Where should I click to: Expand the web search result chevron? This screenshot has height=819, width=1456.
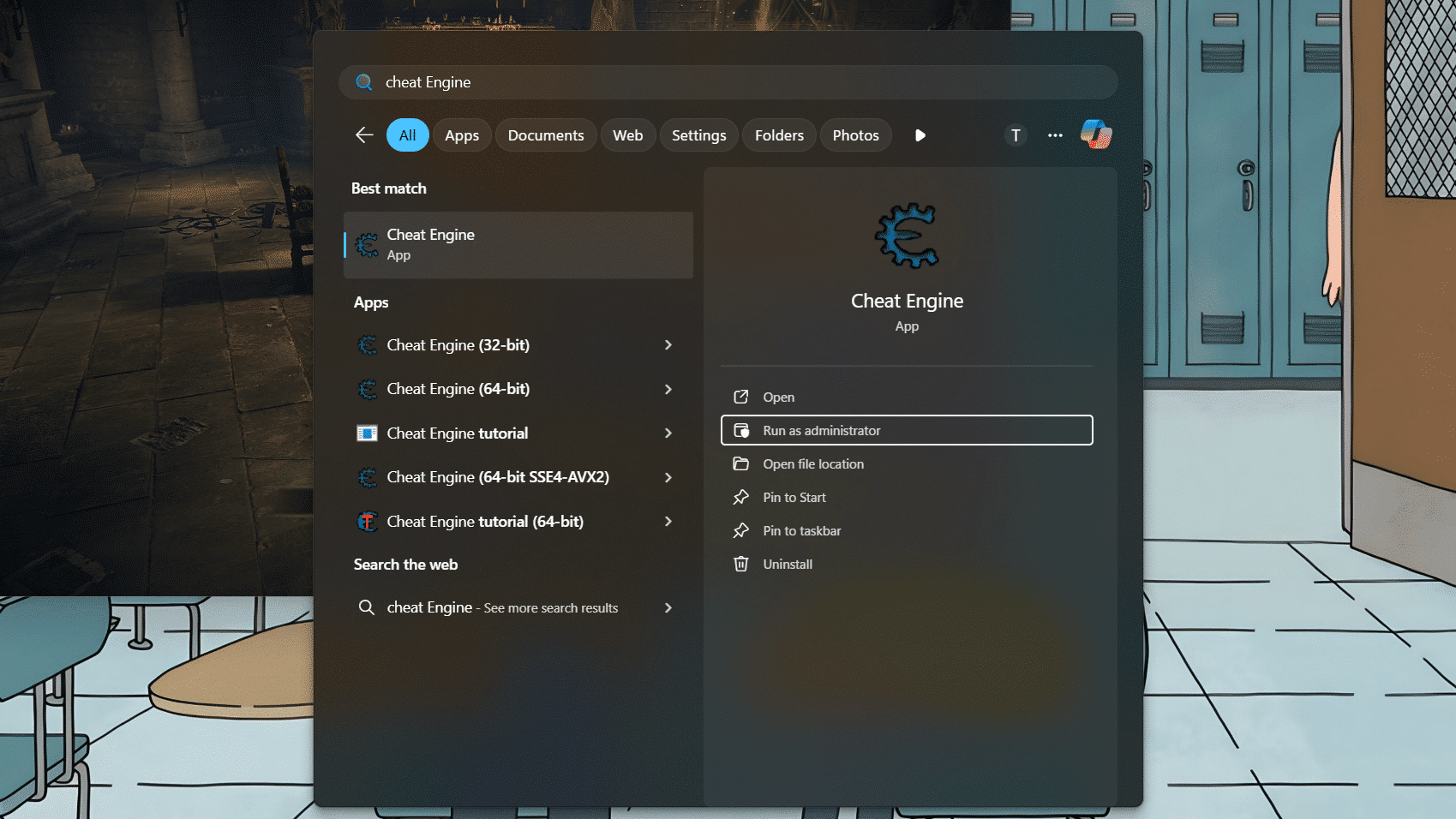(x=668, y=607)
